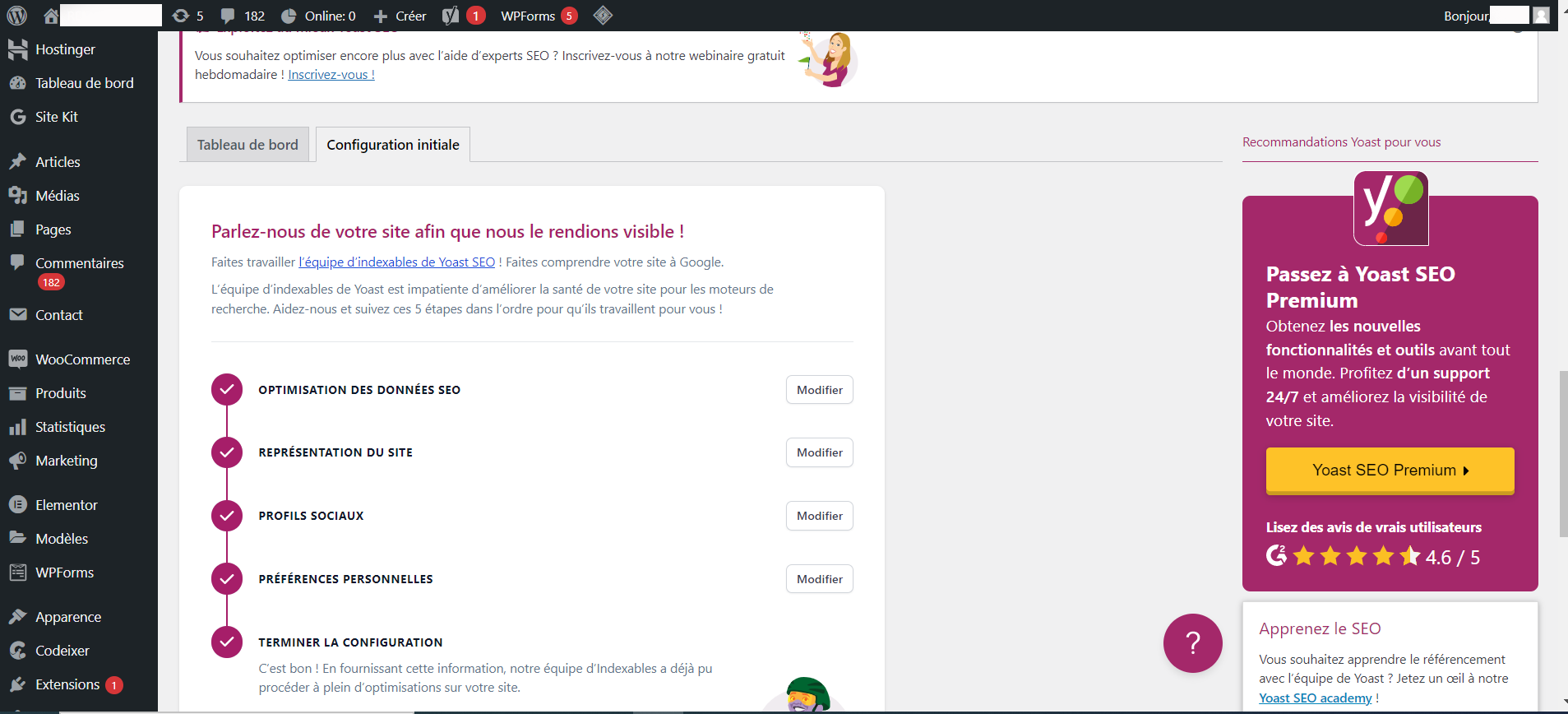This screenshot has height=714, width=1568.
Task: Click the page vertical scrollbar
Action: point(1563,454)
